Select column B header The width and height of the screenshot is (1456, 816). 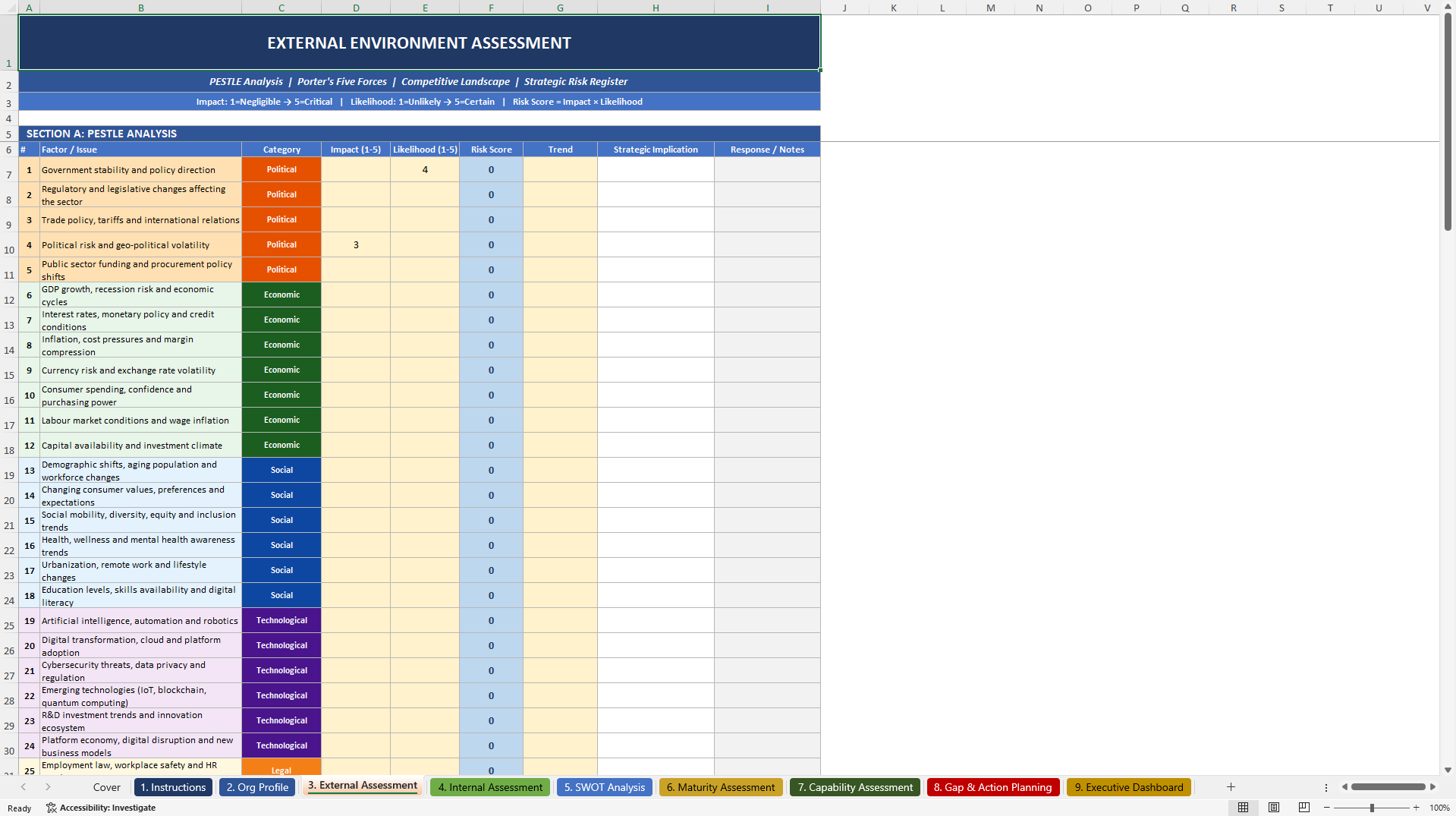(140, 8)
